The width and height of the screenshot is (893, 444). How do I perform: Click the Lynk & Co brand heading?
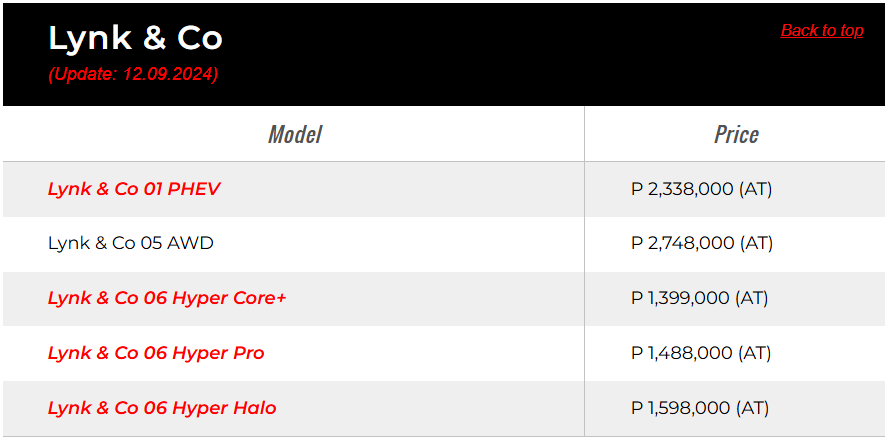point(135,38)
